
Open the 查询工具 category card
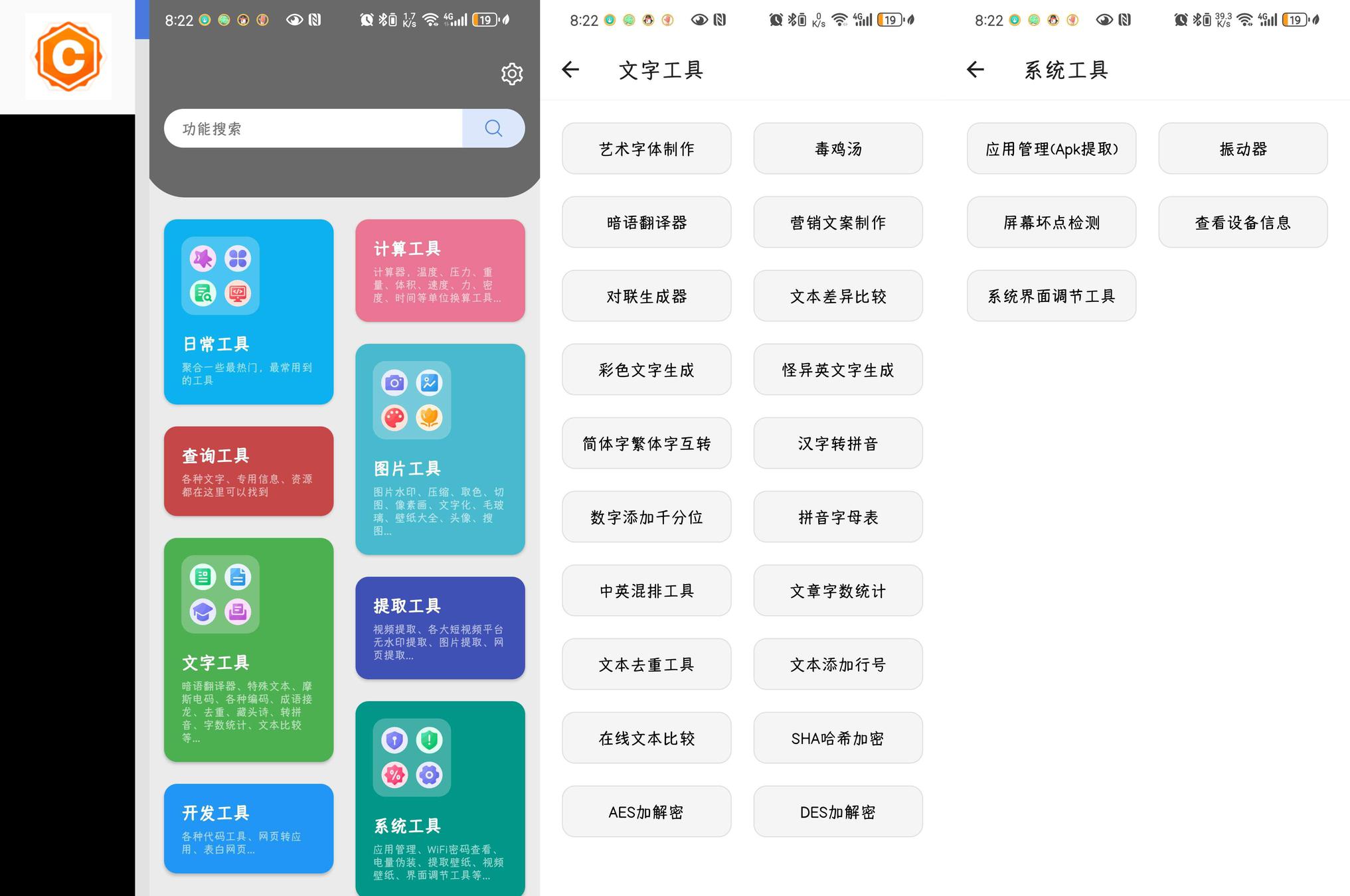(x=248, y=471)
